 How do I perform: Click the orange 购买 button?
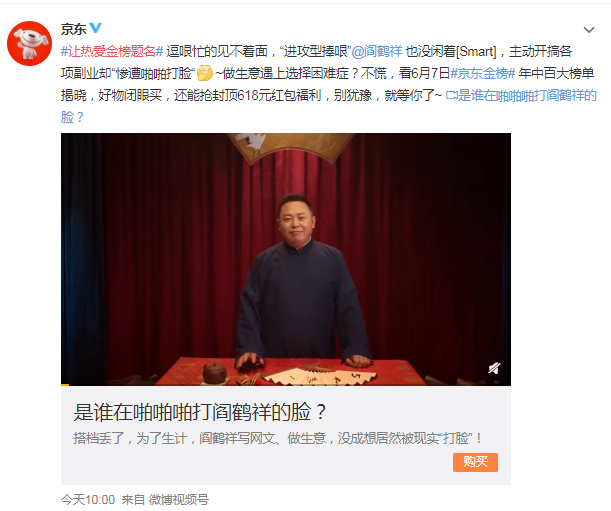tap(475, 462)
